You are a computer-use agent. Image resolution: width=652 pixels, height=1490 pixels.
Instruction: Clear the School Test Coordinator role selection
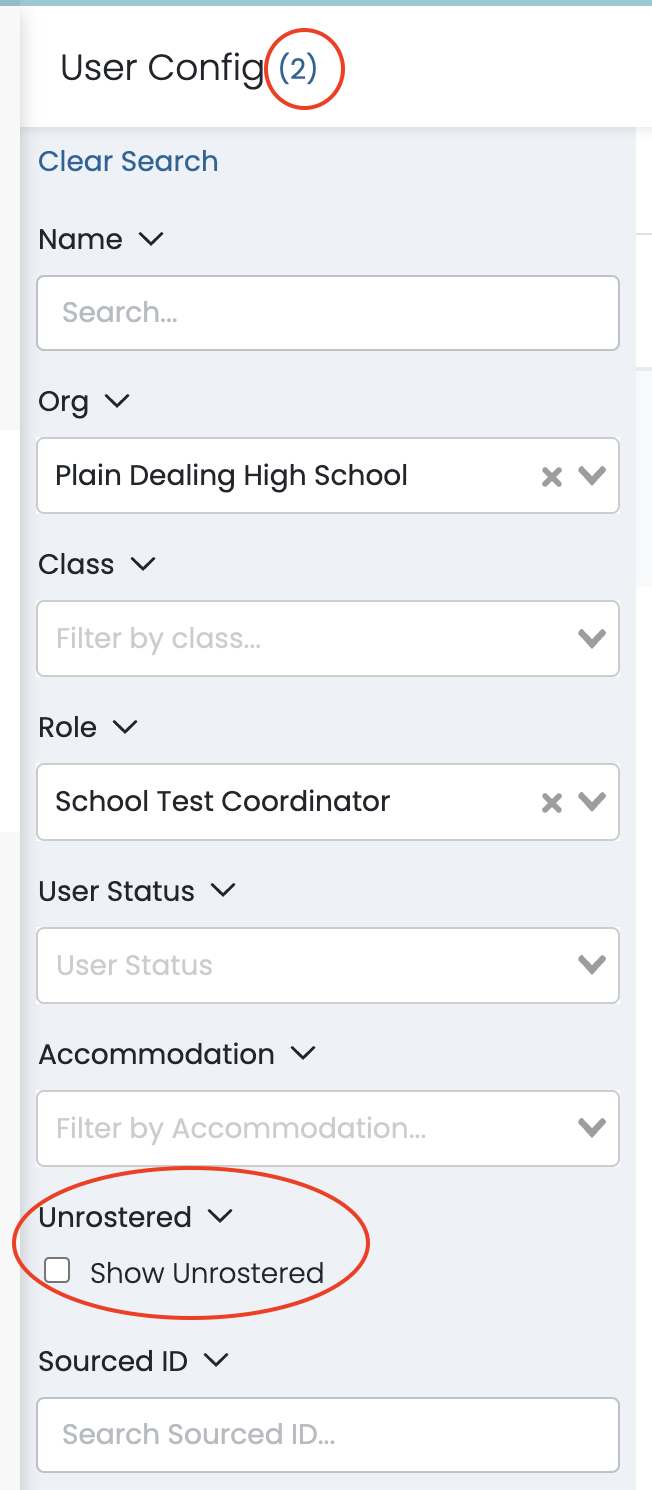551,802
